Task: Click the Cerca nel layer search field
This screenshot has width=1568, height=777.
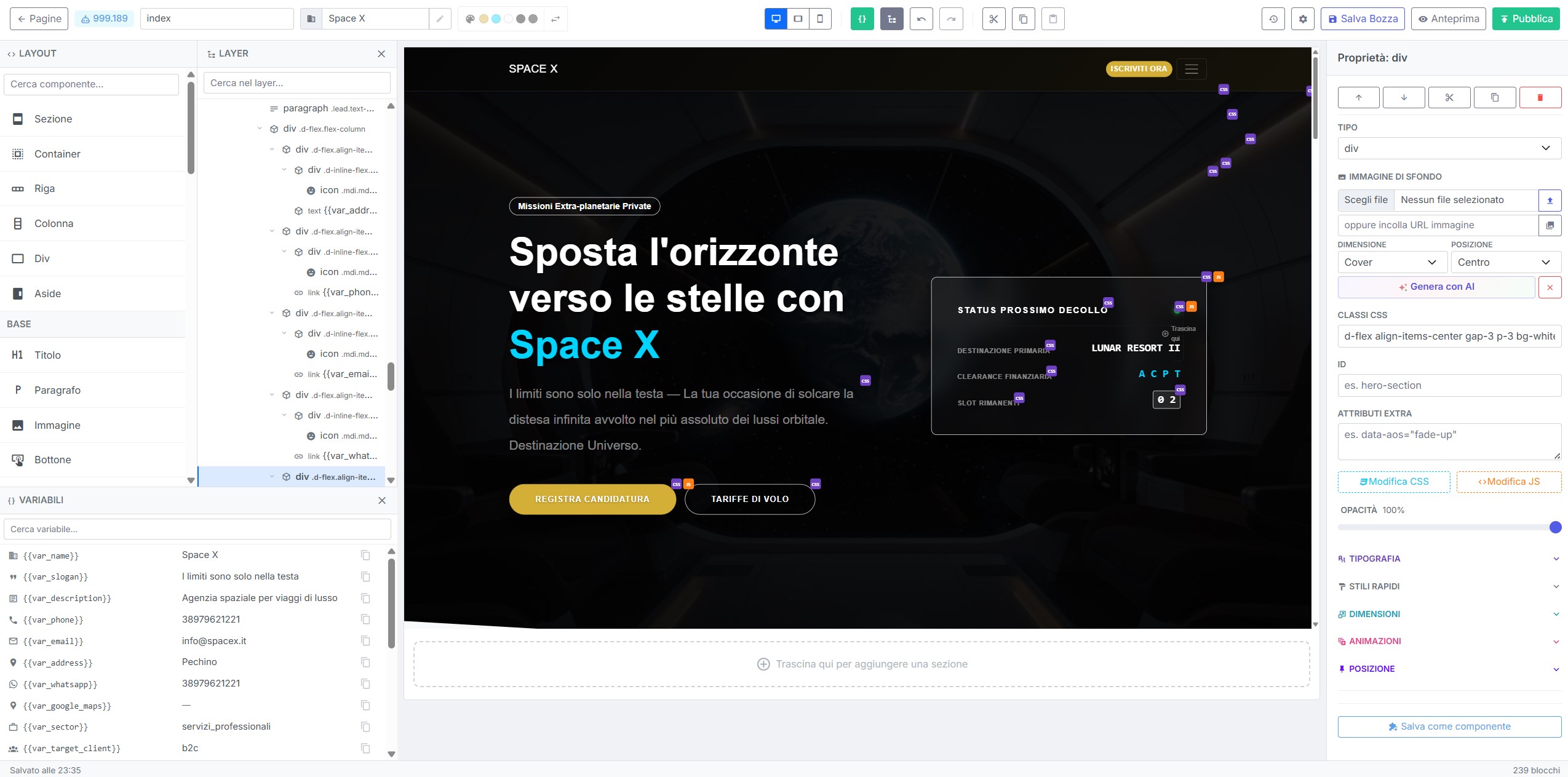Action: coord(296,83)
